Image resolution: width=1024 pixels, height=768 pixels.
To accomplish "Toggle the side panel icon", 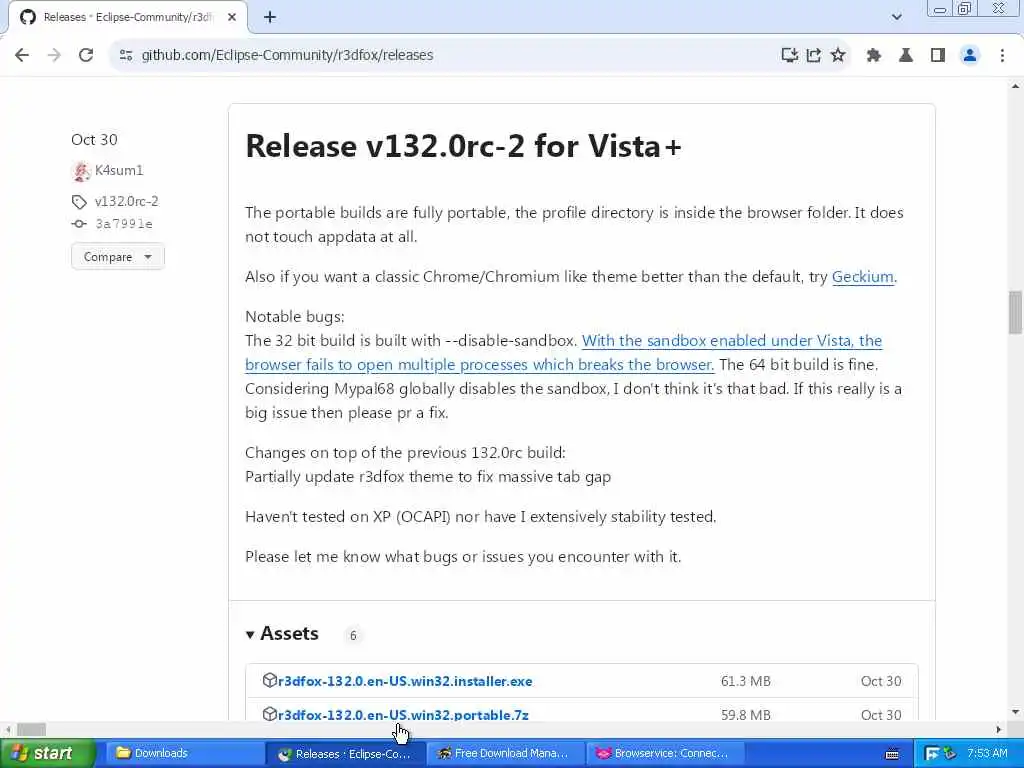I will (938, 55).
